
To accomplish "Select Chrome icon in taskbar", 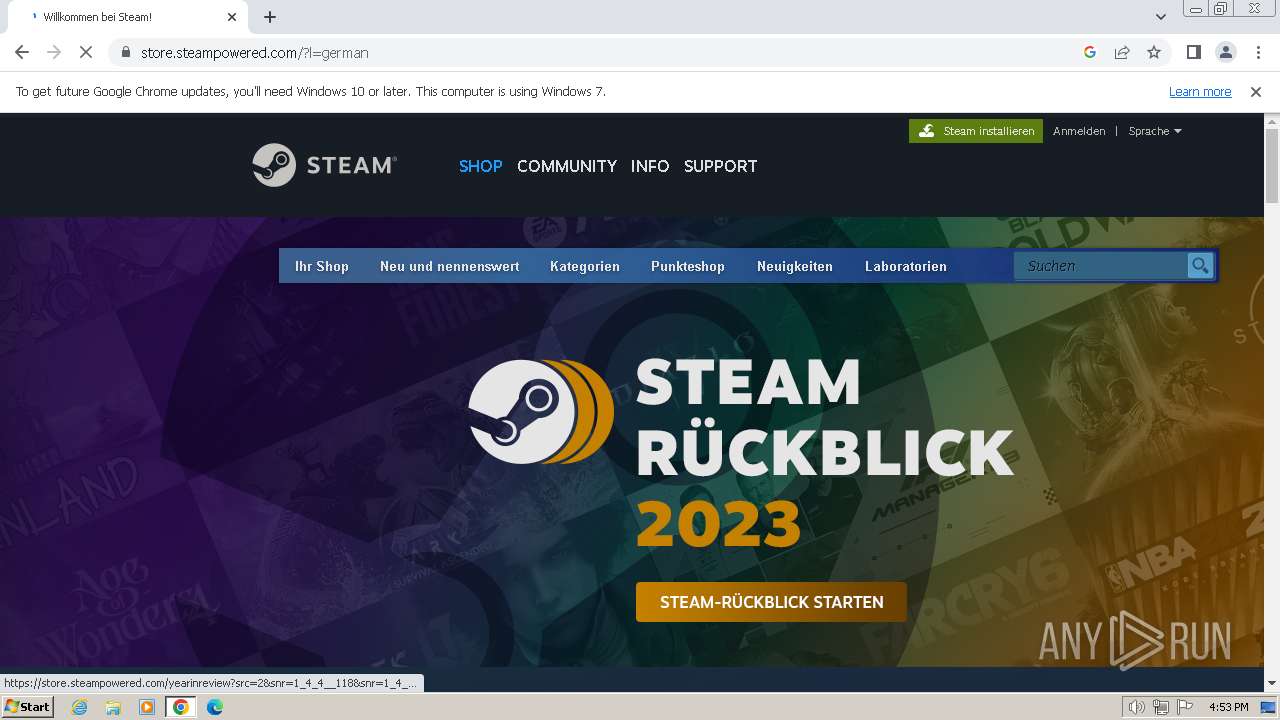I will [181, 707].
